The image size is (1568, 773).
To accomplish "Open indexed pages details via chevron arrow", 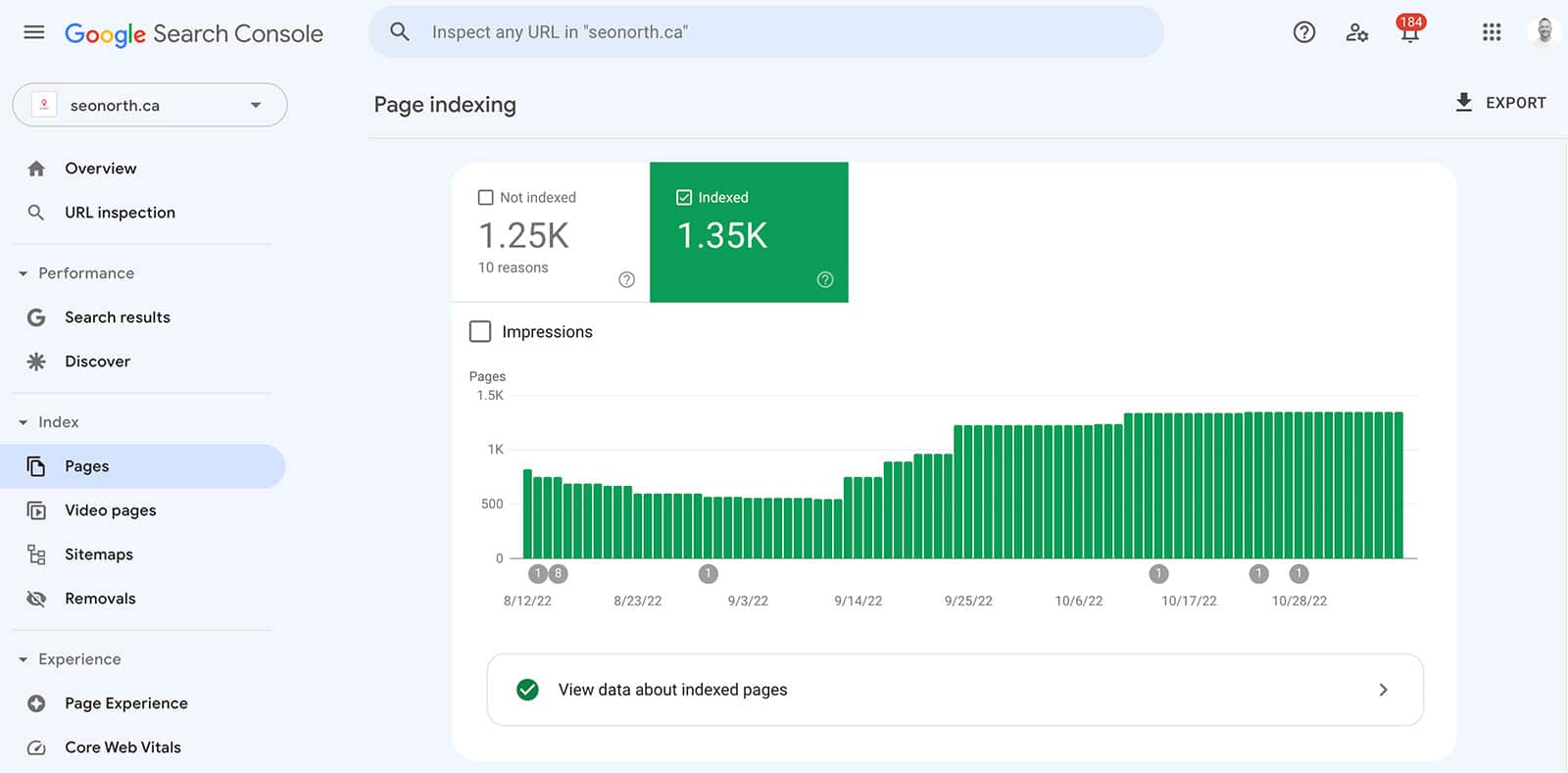I will [1383, 690].
